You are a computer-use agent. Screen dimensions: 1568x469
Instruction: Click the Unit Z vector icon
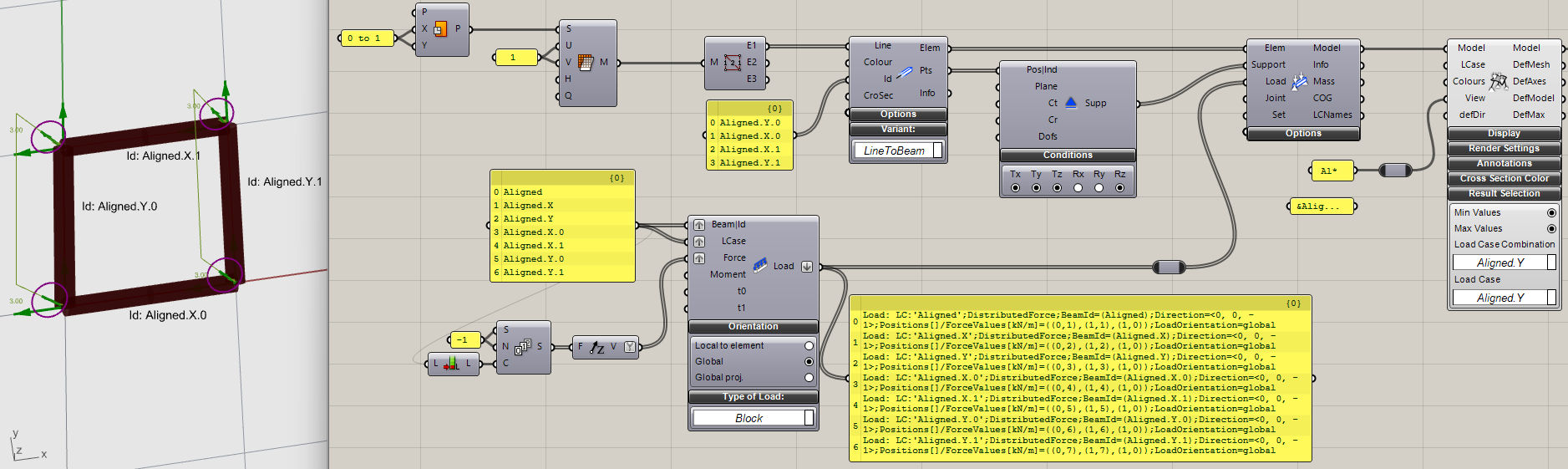coord(597,348)
